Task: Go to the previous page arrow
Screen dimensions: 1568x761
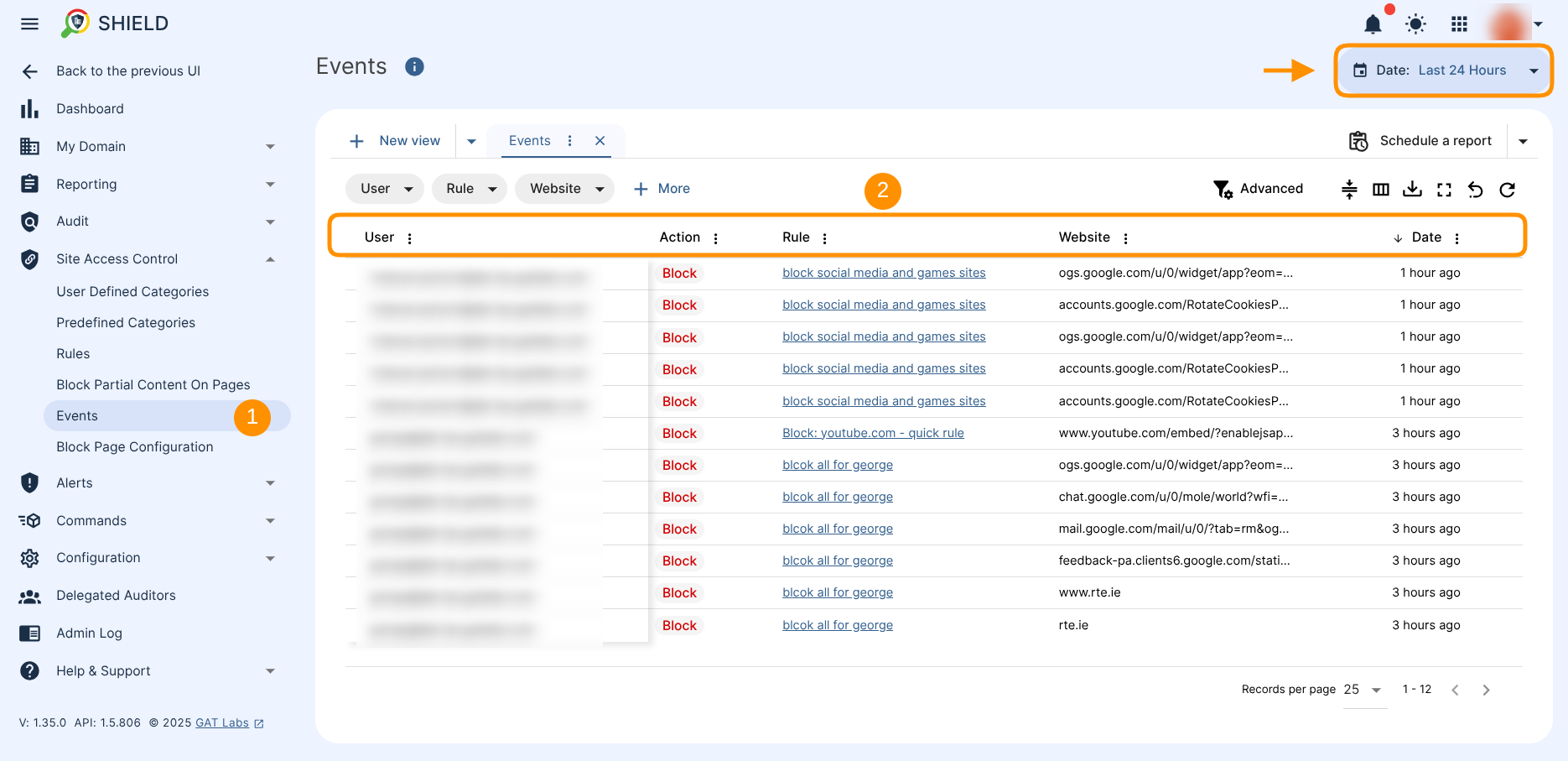Action: pos(1455,691)
